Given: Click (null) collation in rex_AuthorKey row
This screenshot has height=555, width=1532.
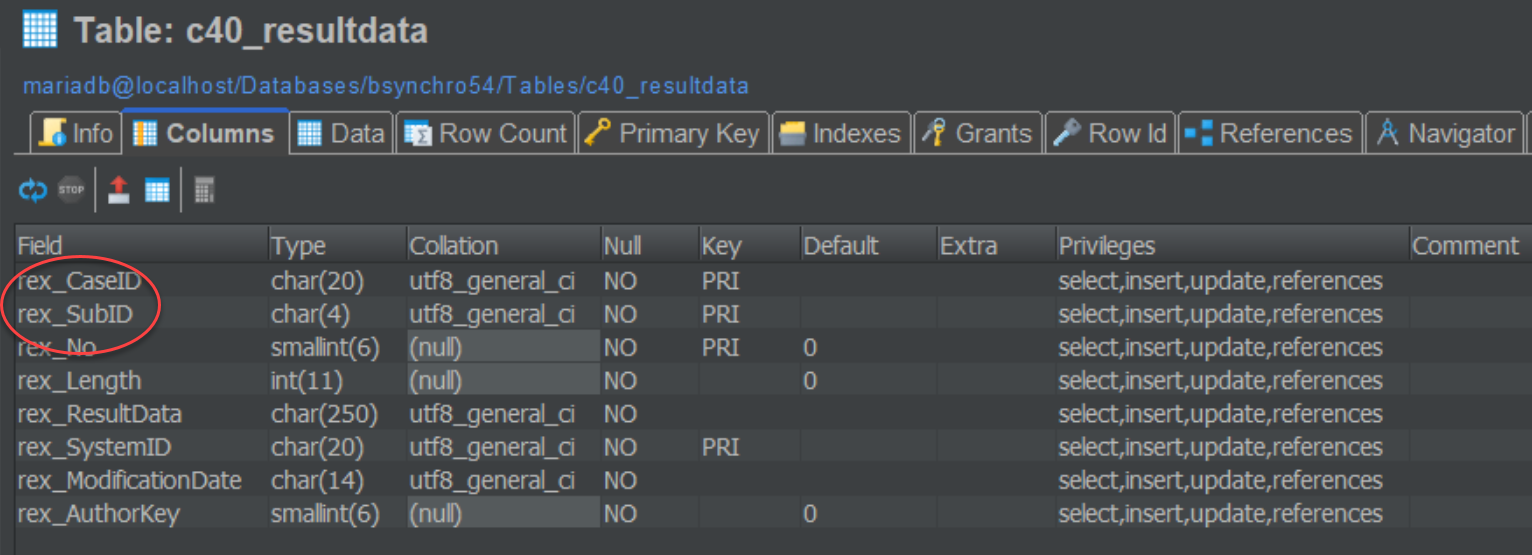Looking at the screenshot, I should pyautogui.click(x=503, y=514).
